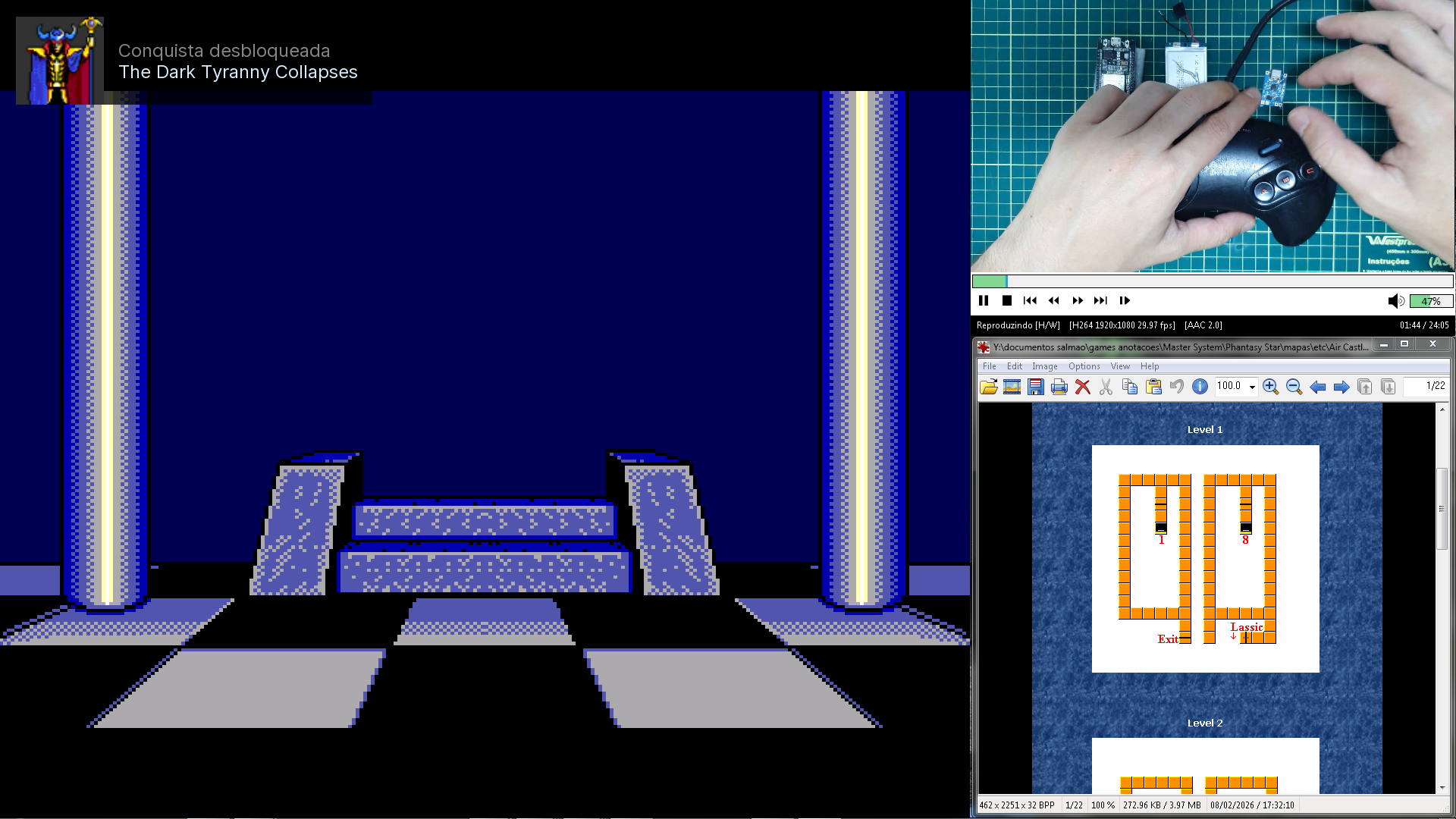Save the image with floppy icon

pos(1035,388)
